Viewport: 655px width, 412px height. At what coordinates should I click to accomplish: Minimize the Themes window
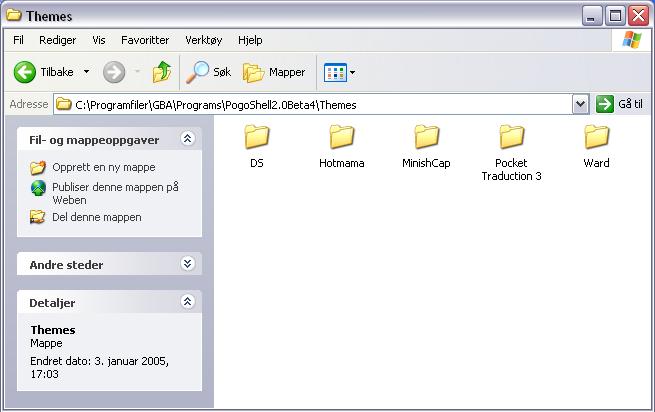pos(591,16)
